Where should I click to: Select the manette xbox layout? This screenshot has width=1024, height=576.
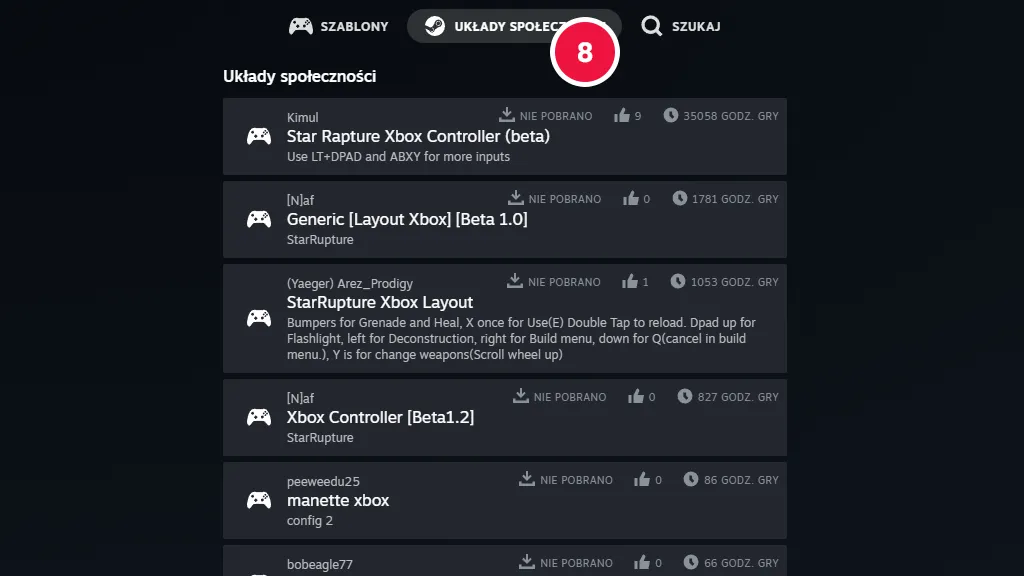(x=504, y=500)
